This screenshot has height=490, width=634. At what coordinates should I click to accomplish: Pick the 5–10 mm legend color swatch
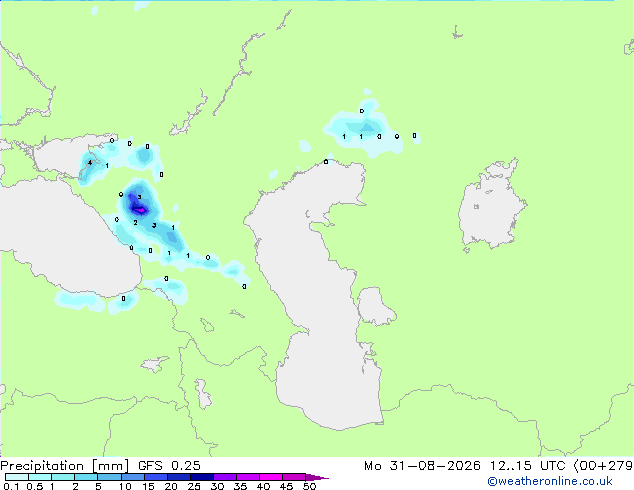point(109,477)
